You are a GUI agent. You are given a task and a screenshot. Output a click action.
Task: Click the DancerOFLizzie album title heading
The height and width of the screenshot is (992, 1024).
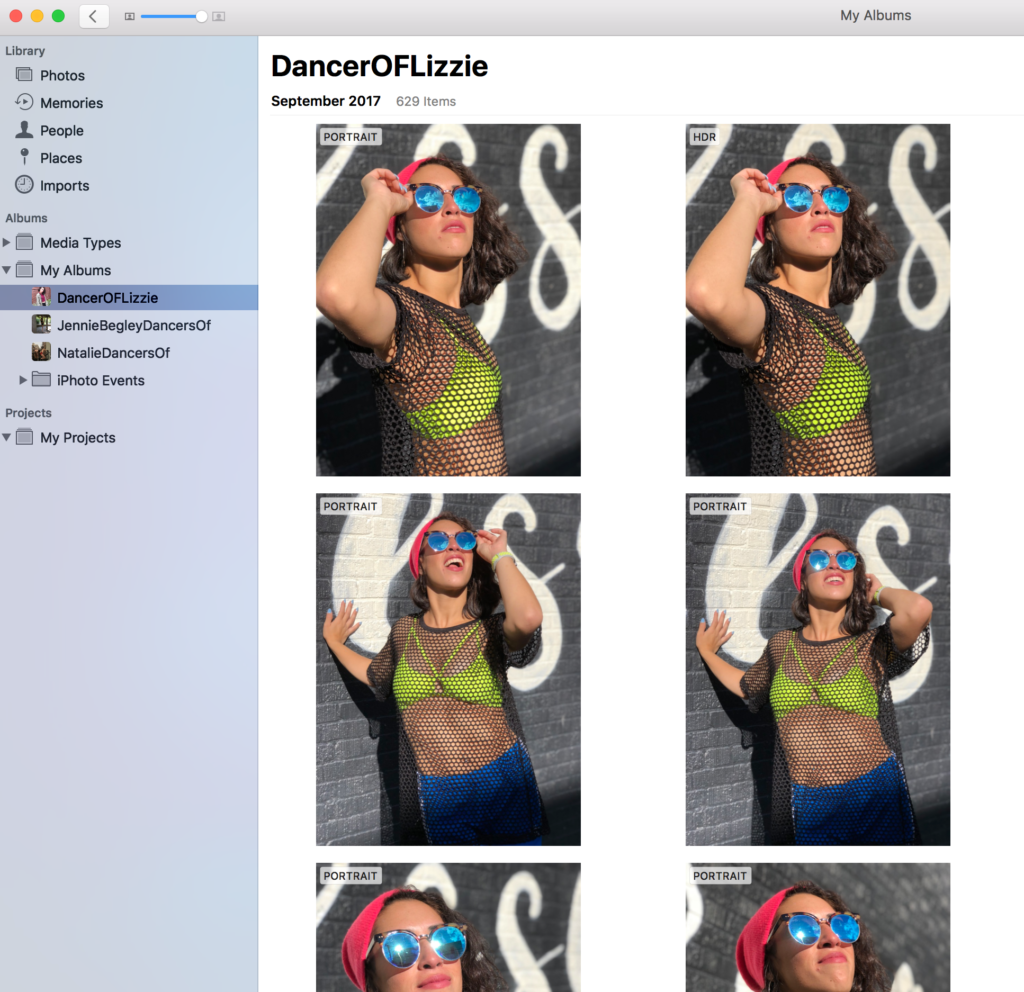point(379,66)
